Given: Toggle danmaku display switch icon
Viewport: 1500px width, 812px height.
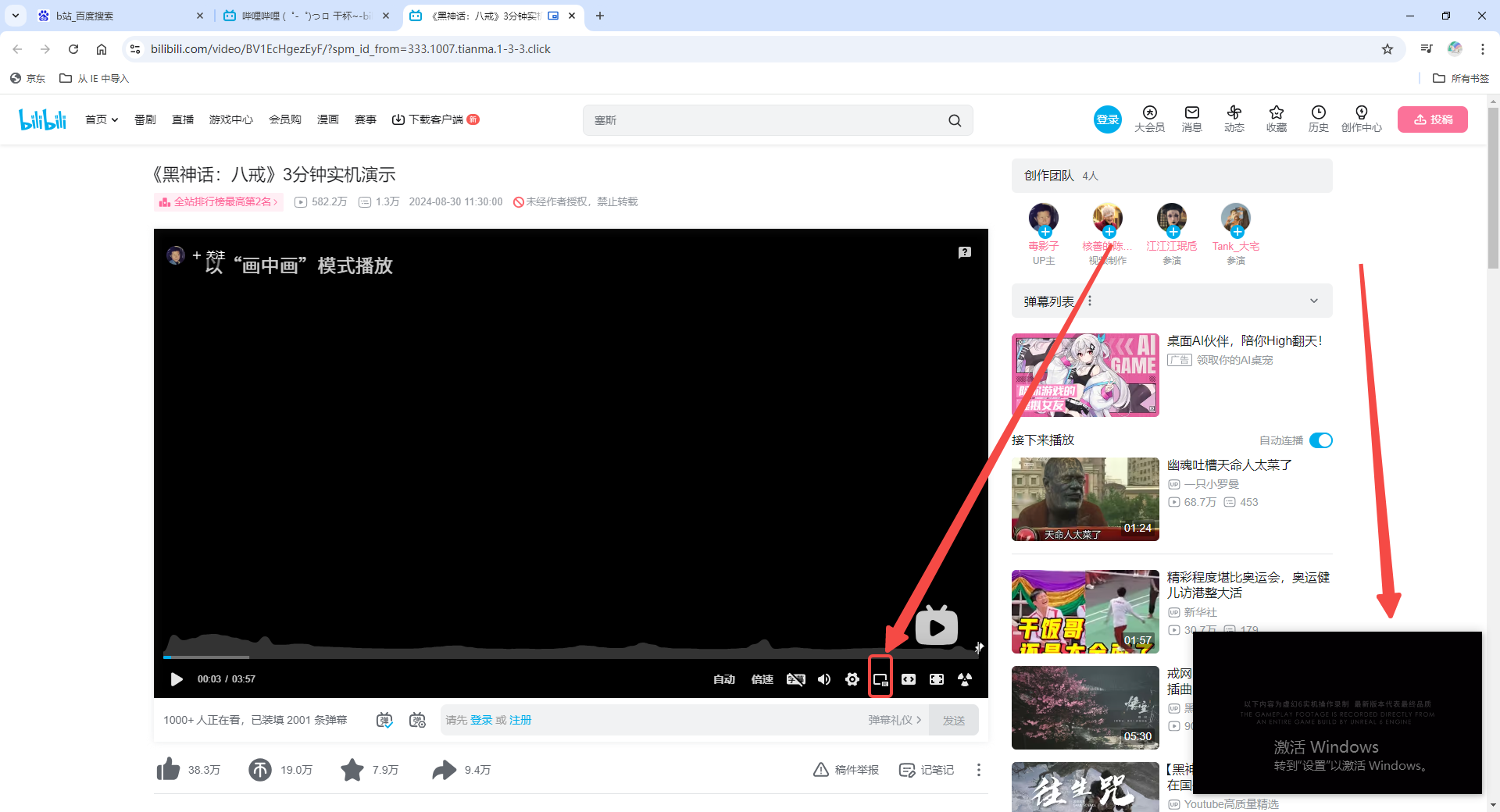Looking at the screenshot, I should coord(384,720).
